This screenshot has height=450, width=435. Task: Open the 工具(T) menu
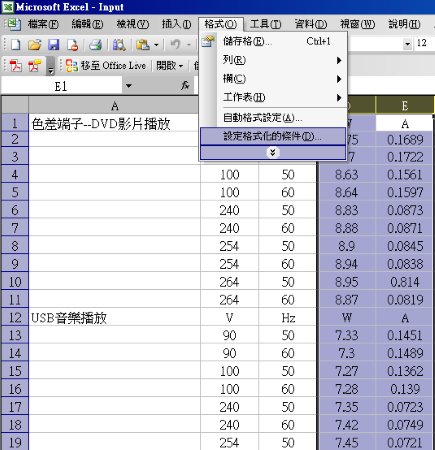(x=265, y=24)
